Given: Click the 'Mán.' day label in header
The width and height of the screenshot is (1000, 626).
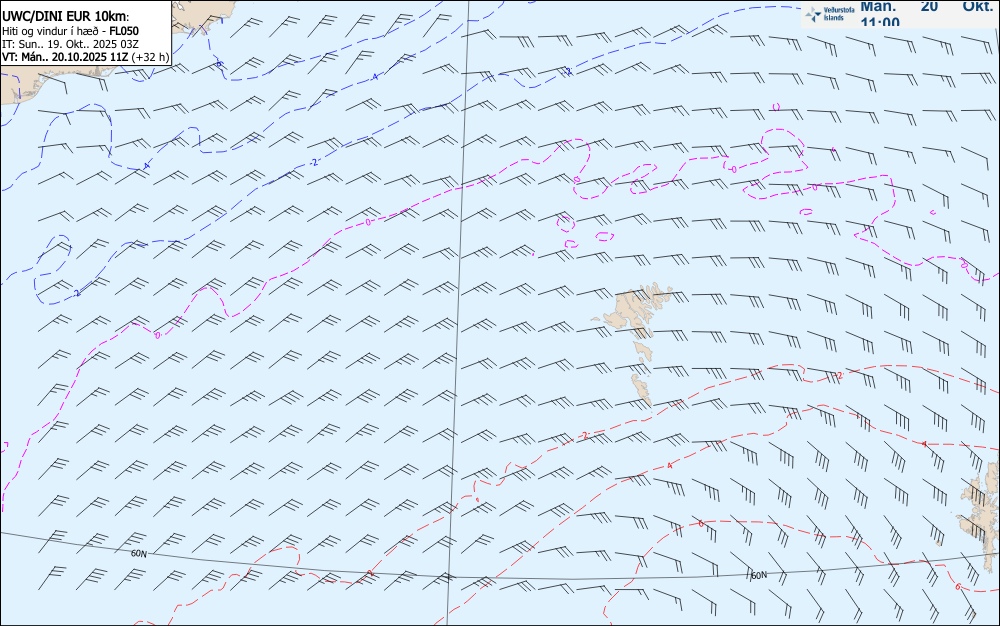Looking at the screenshot, I should click(878, 6).
